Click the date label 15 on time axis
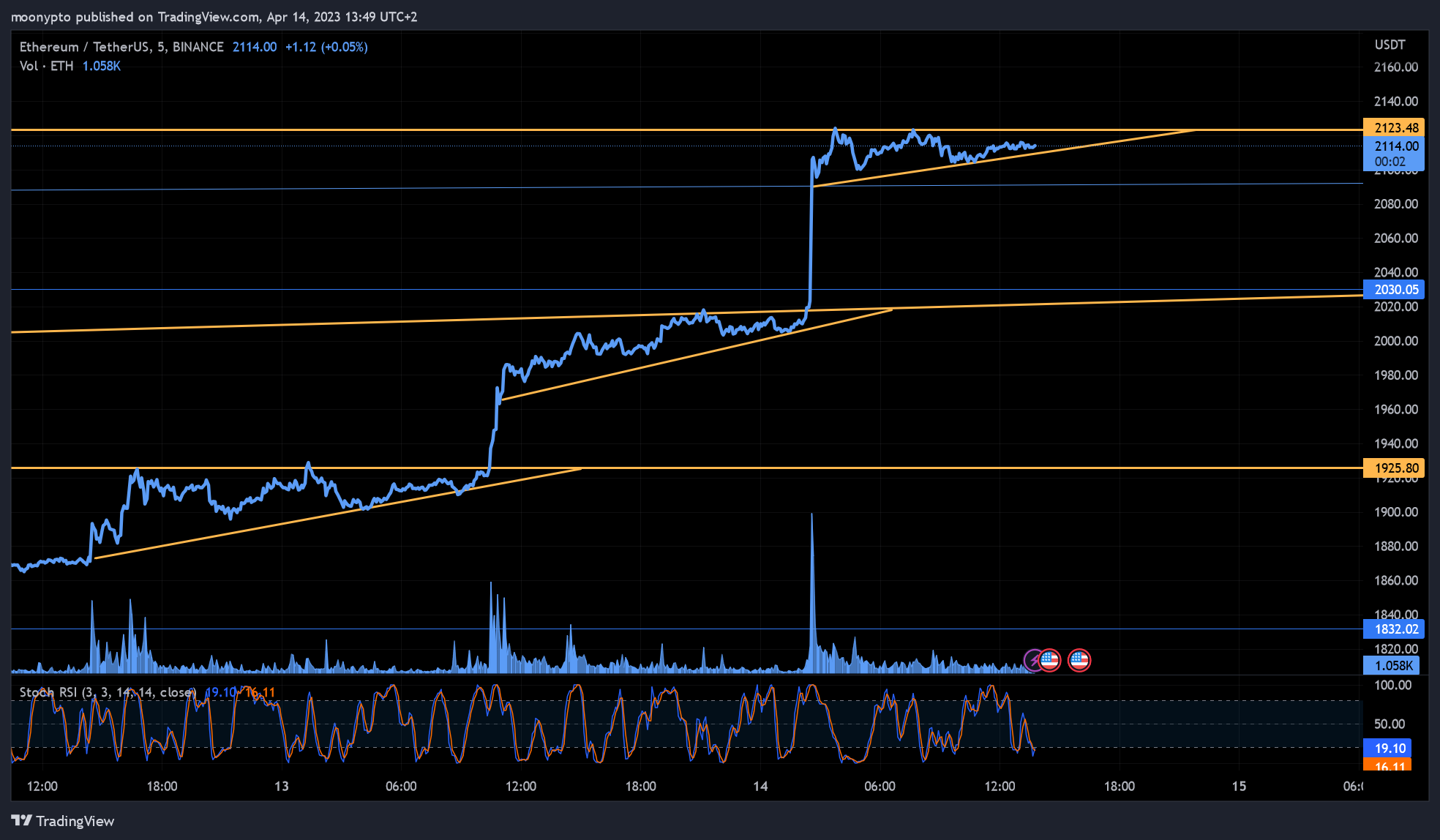 (1239, 787)
